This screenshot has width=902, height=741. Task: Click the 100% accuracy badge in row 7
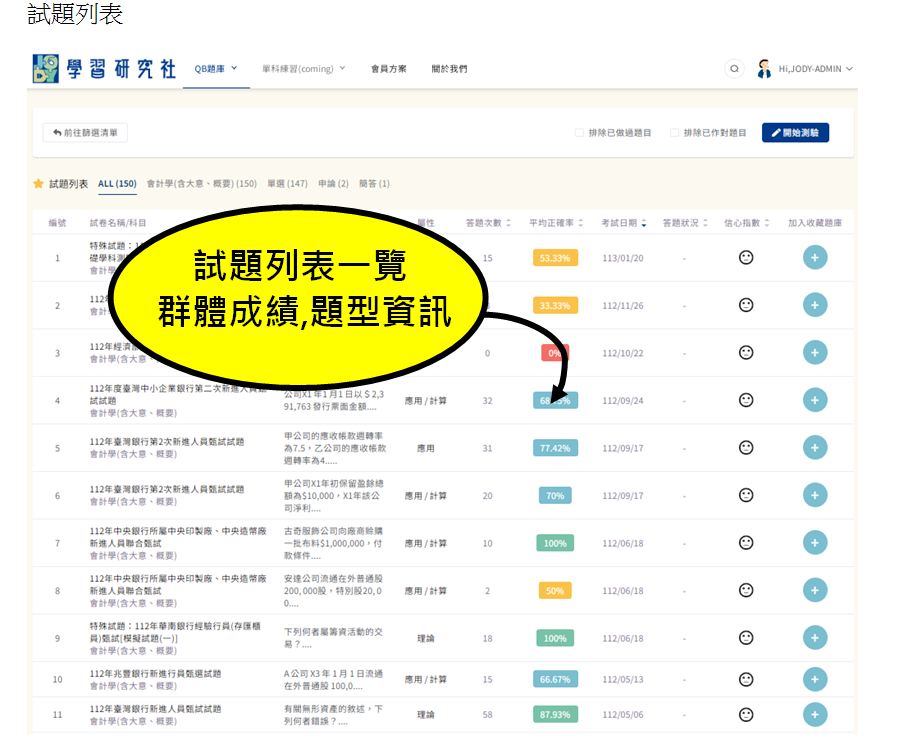[x=554, y=543]
